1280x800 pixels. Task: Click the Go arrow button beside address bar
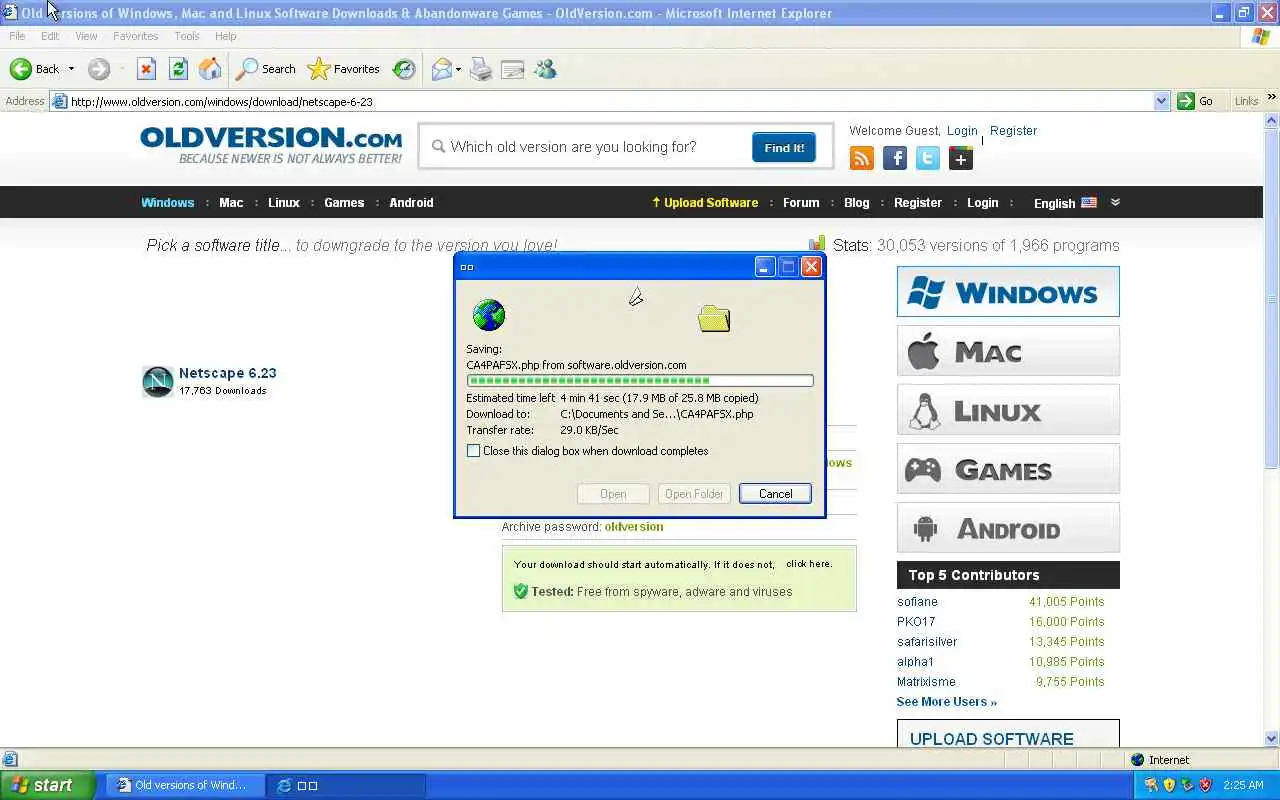1196,101
